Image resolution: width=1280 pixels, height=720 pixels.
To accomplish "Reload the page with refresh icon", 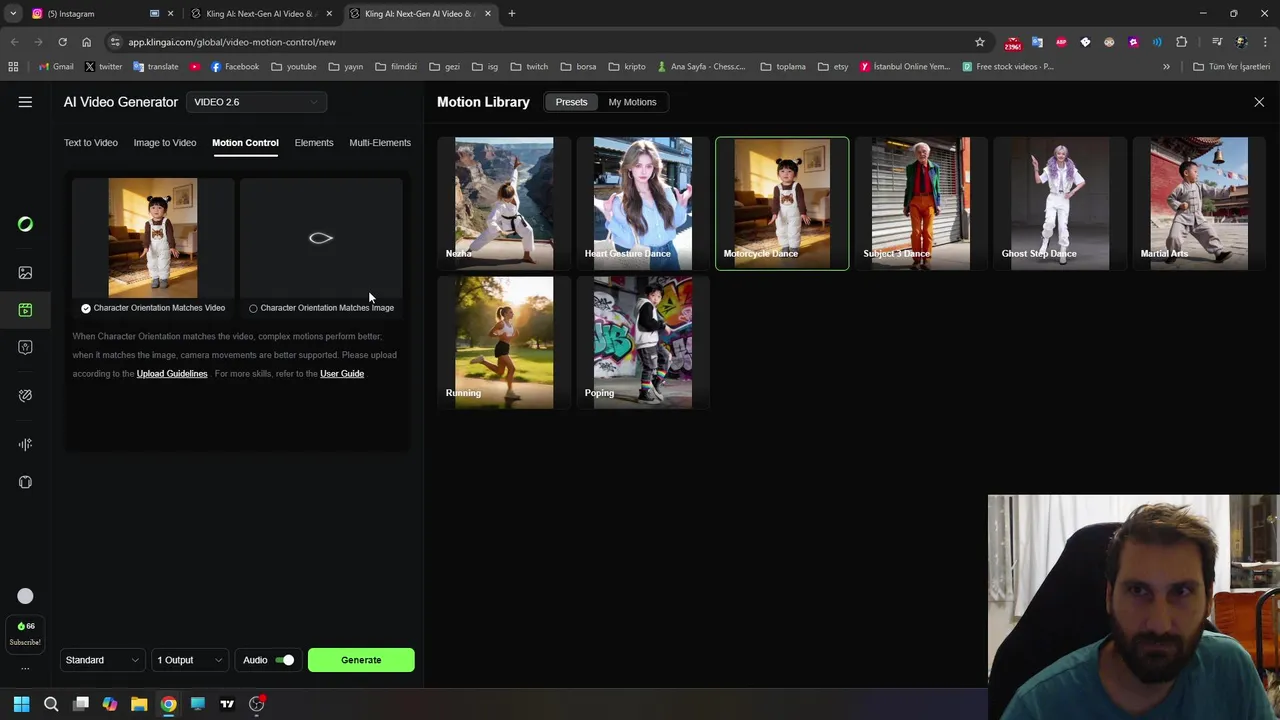I will [x=62, y=42].
